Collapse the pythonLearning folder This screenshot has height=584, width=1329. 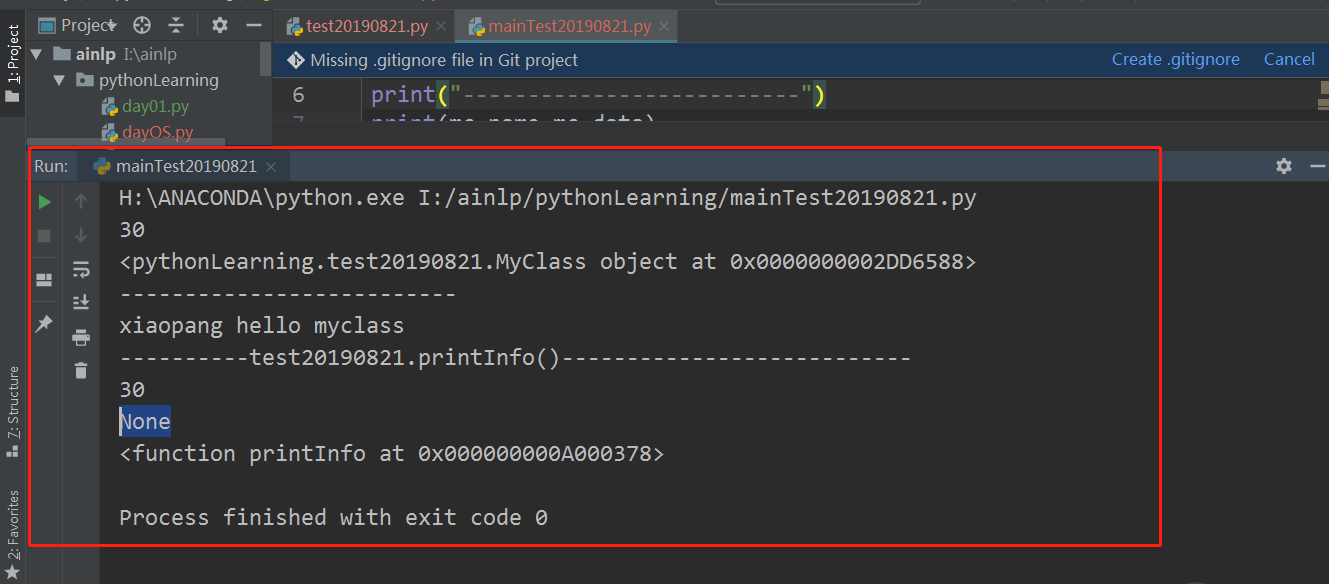pyautogui.click(x=59, y=80)
